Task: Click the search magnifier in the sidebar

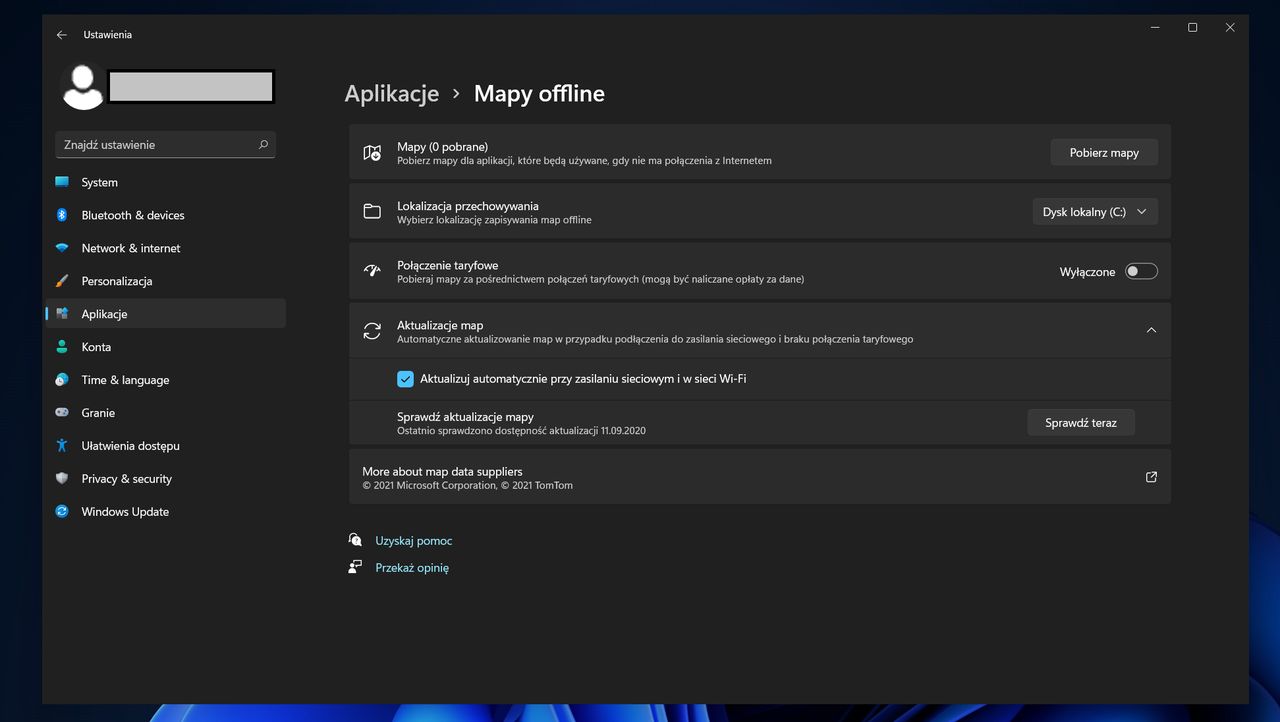Action: point(263,144)
